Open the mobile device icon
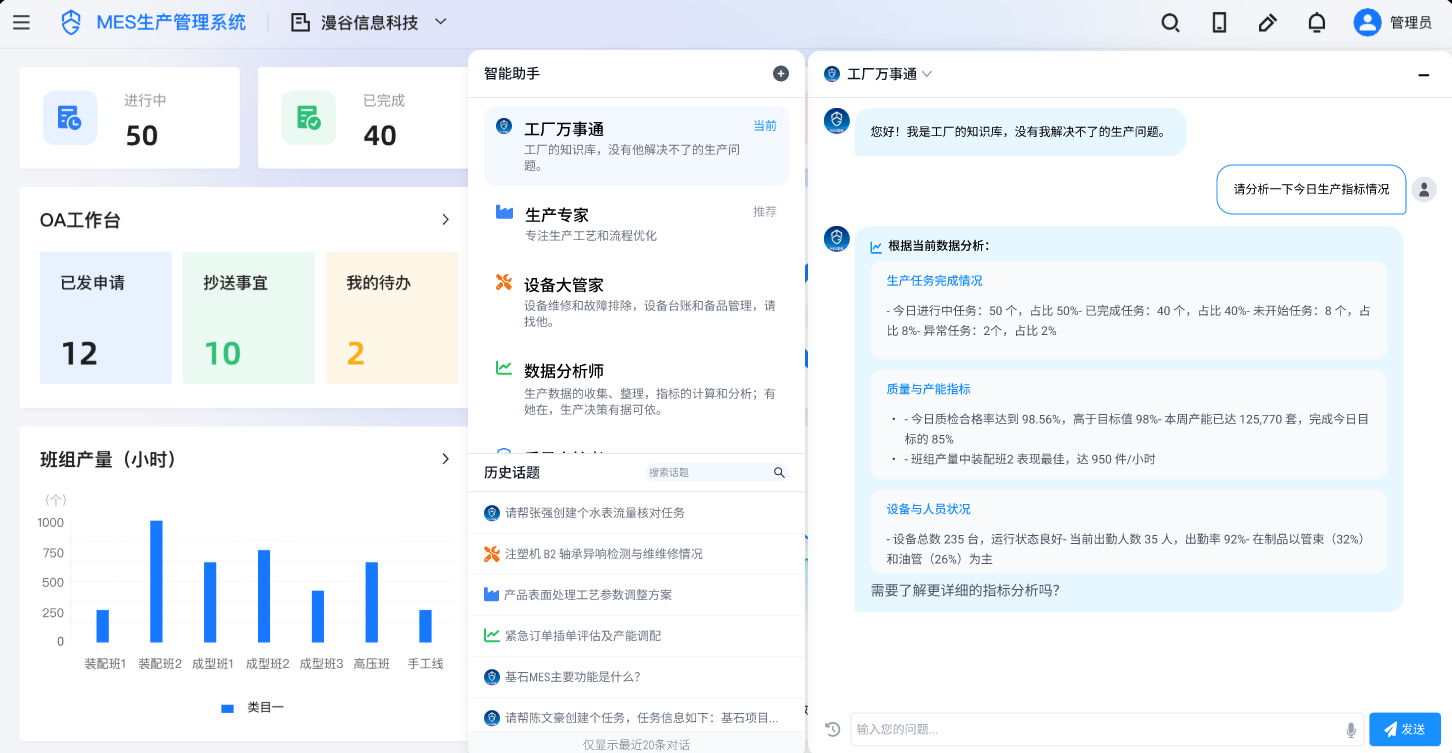 click(1219, 22)
